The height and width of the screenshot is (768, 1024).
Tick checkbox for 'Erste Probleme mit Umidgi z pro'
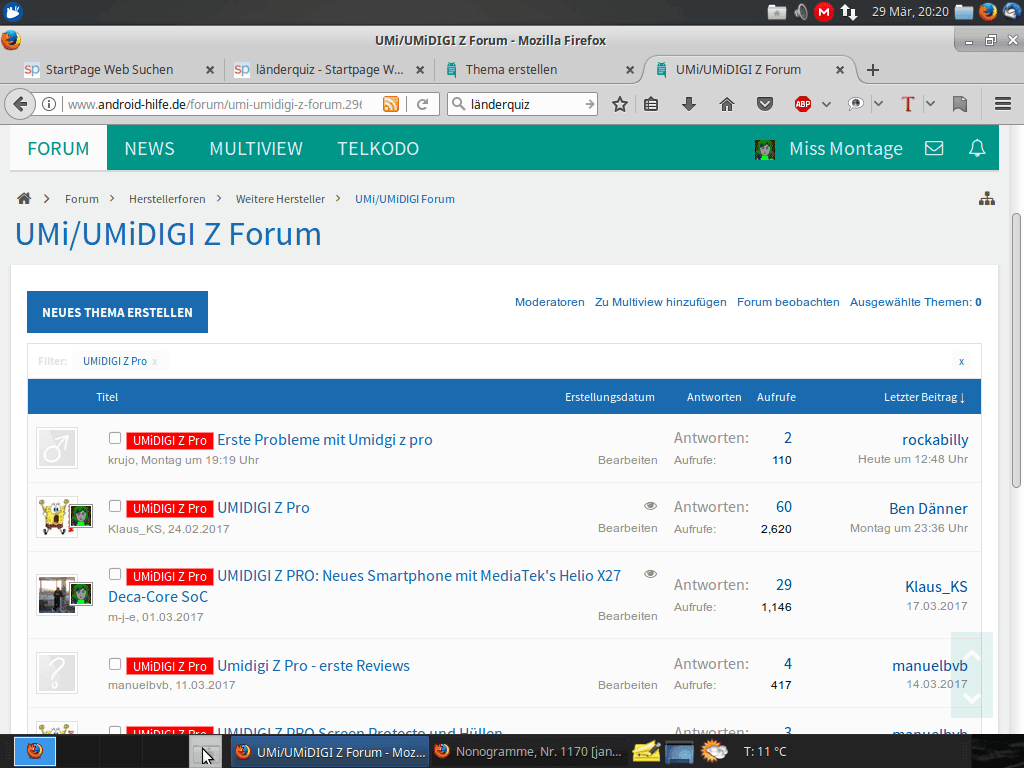115,438
